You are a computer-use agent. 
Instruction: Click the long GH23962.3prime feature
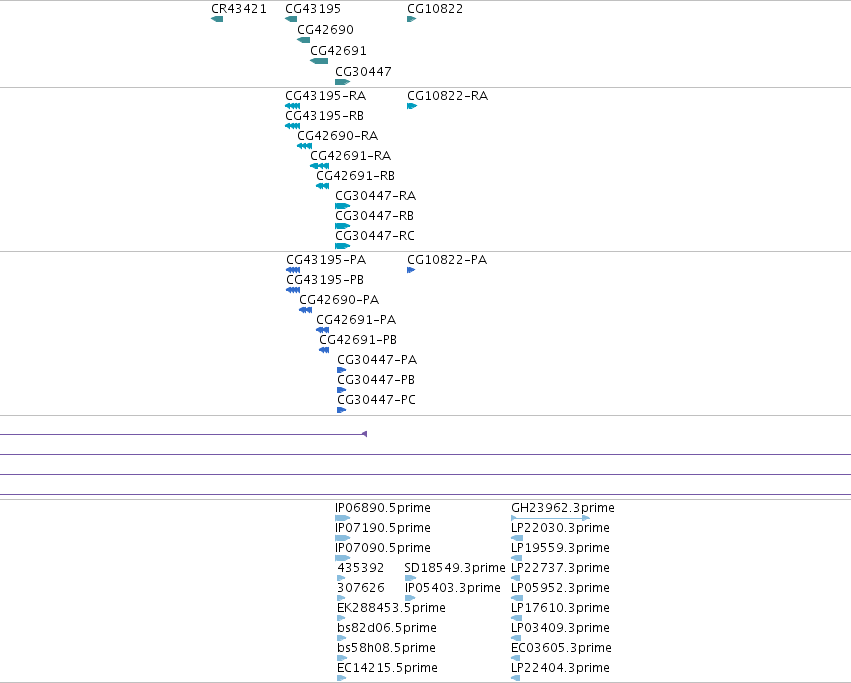(x=550, y=518)
